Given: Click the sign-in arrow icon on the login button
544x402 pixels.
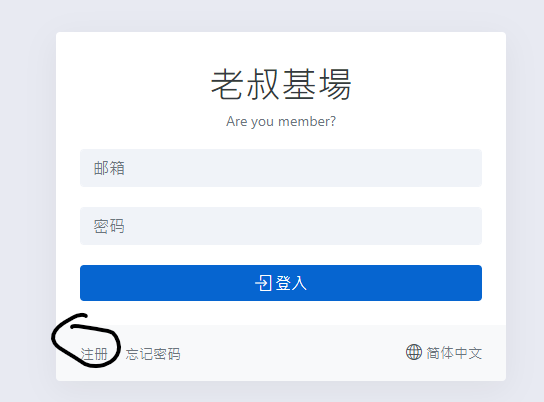Looking at the screenshot, I should (x=263, y=283).
